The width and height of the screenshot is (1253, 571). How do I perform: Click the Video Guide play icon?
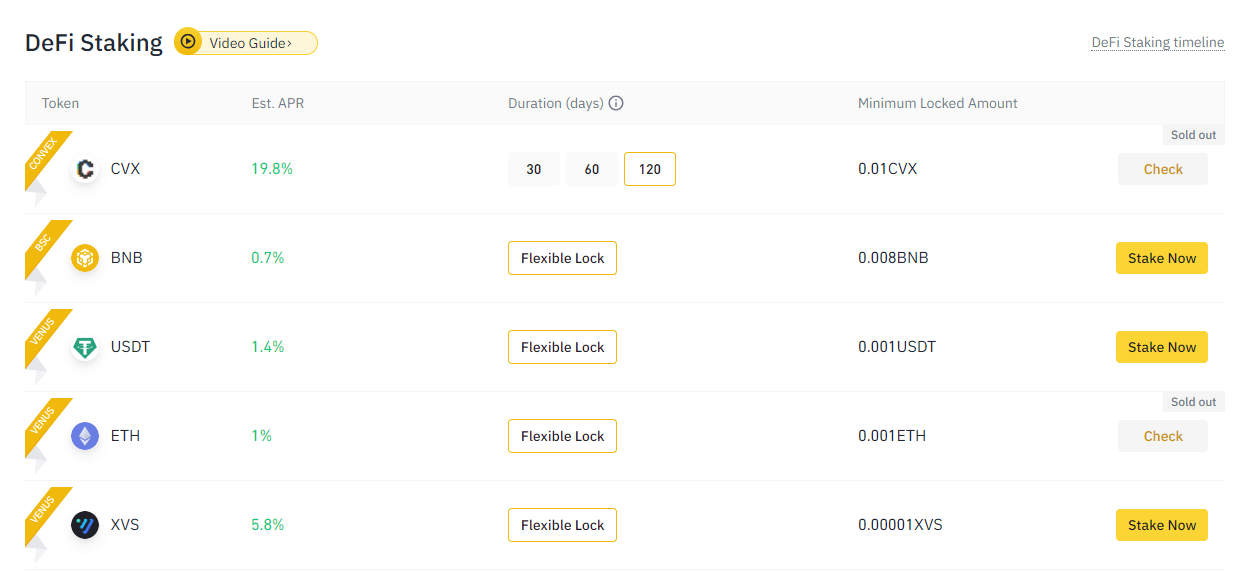tap(188, 42)
